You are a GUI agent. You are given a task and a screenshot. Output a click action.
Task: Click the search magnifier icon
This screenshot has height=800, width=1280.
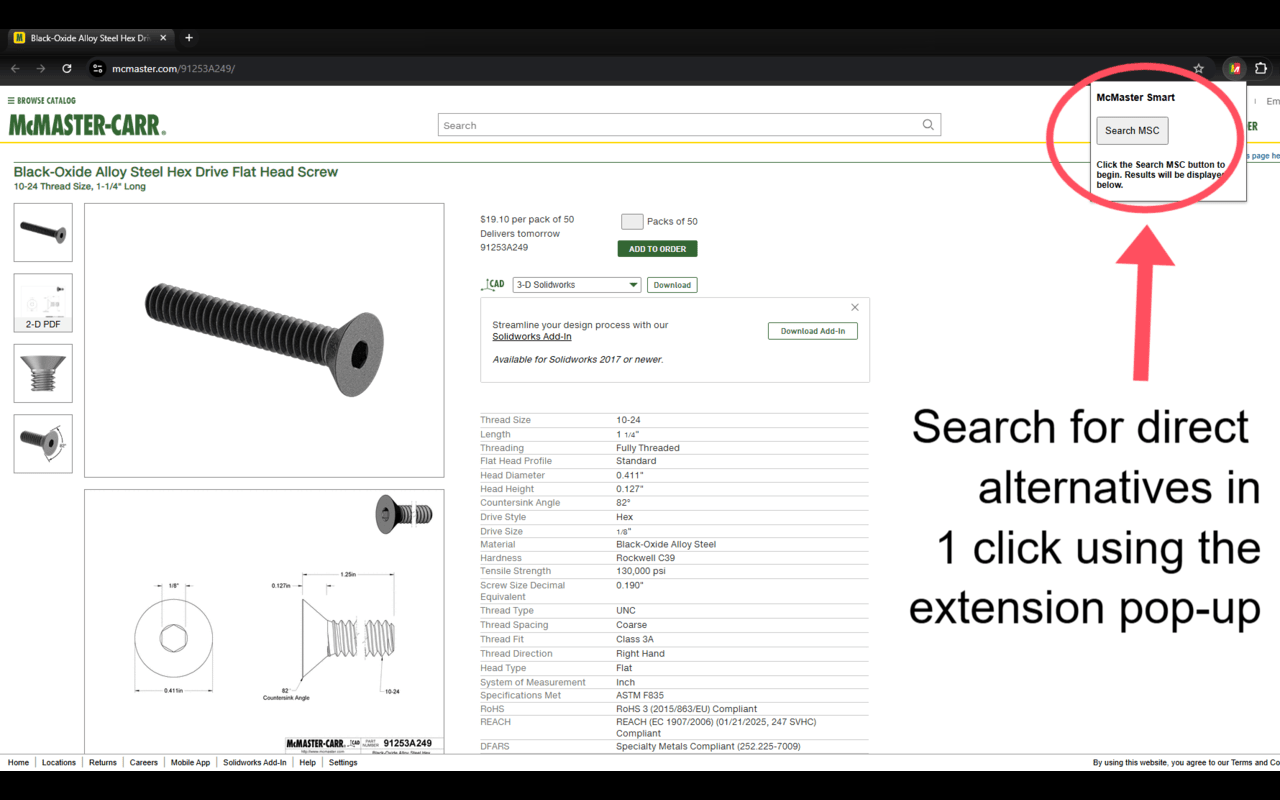[928, 125]
